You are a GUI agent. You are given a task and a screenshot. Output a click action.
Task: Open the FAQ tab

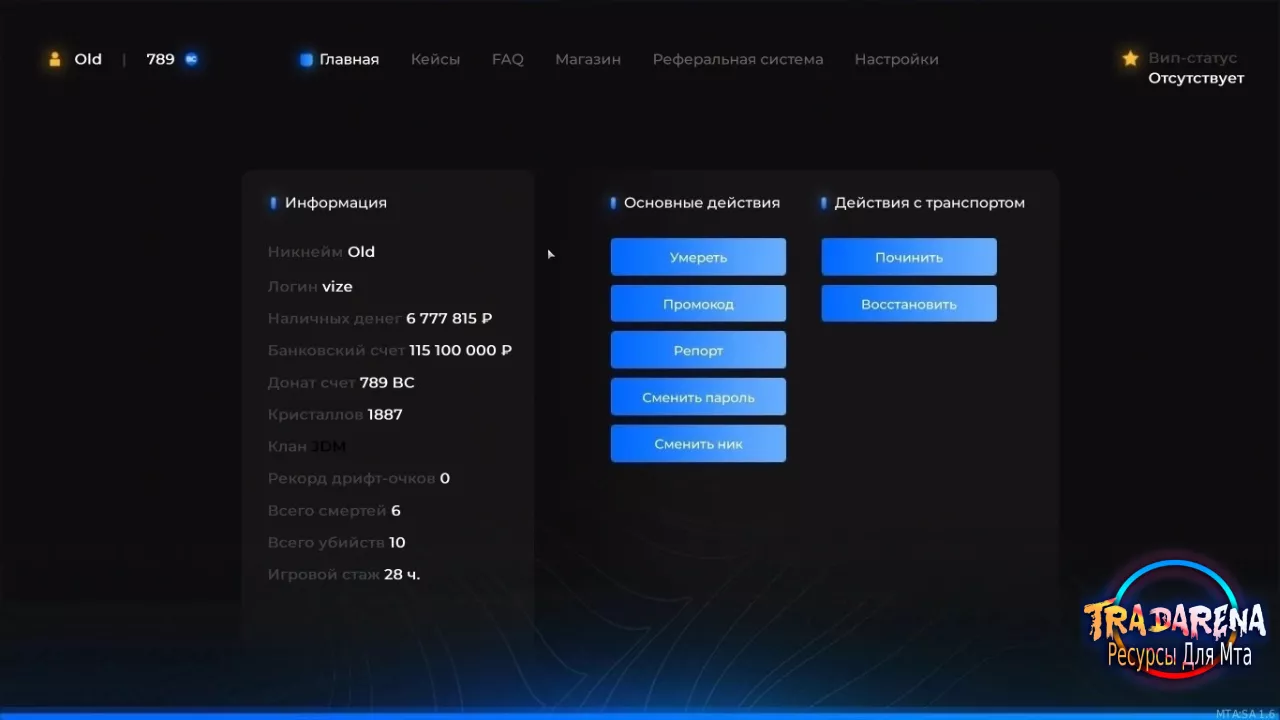point(507,59)
